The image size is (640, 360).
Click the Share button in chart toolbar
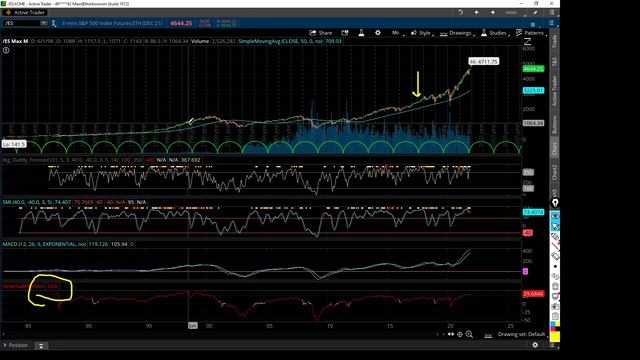pyautogui.click(x=321, y=33)
